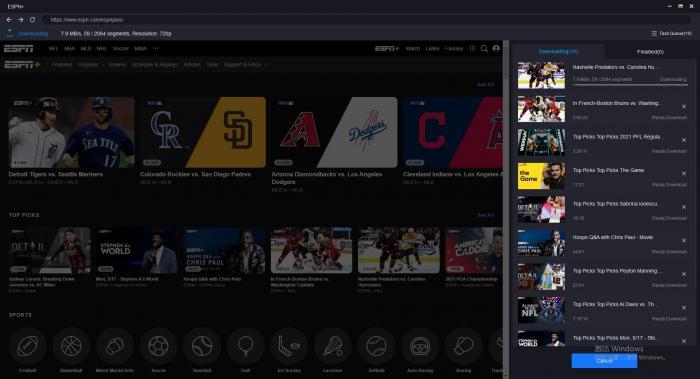This screenshot has width=700, height=379.
Task: Open the Fantasy link
Action: point(454,48)
